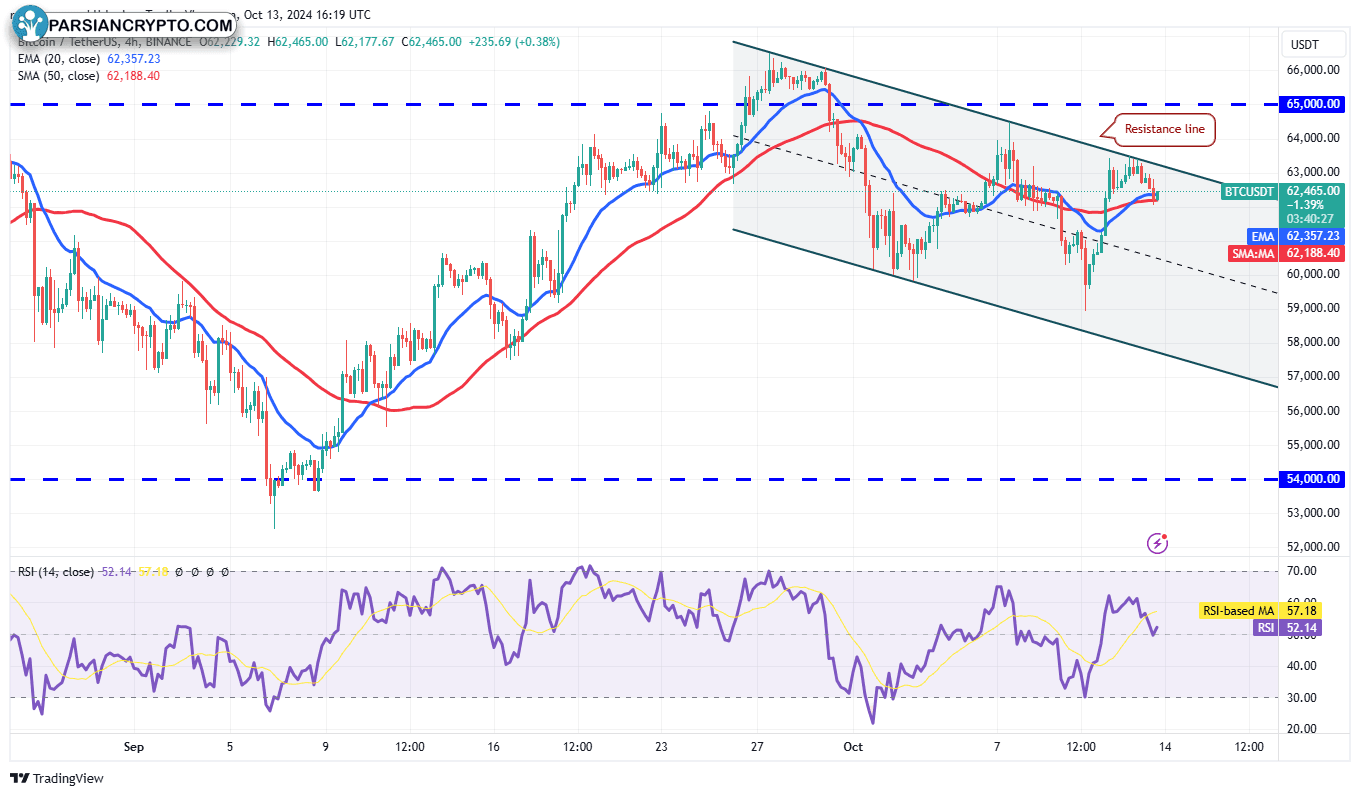Select the dashed channel midline
The image size is (1360, 796).
(1006, 214)
